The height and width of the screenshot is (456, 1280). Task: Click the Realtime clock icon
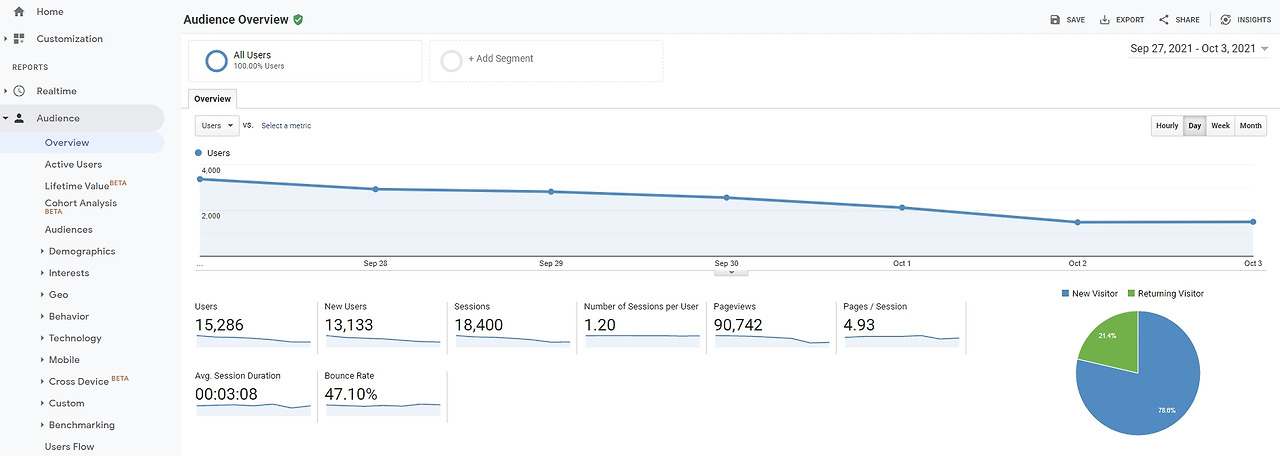click(x=19, y=91)
